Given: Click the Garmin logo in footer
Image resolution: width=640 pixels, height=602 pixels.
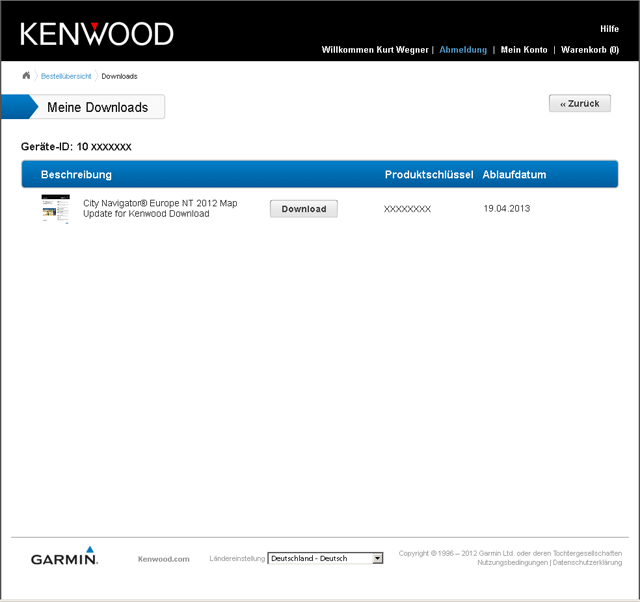Looking at the screenshot, I should point(64,557).
